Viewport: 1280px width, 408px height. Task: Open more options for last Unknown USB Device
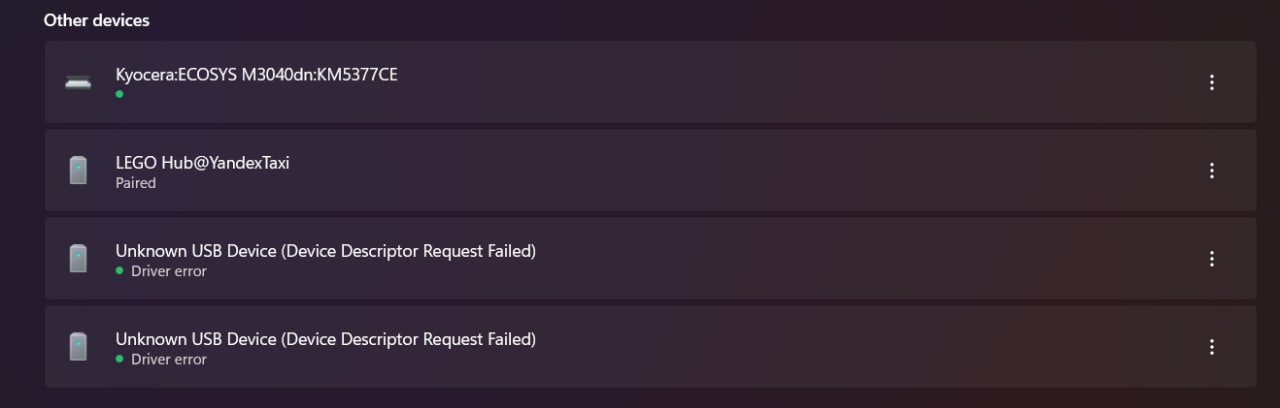1212,347
